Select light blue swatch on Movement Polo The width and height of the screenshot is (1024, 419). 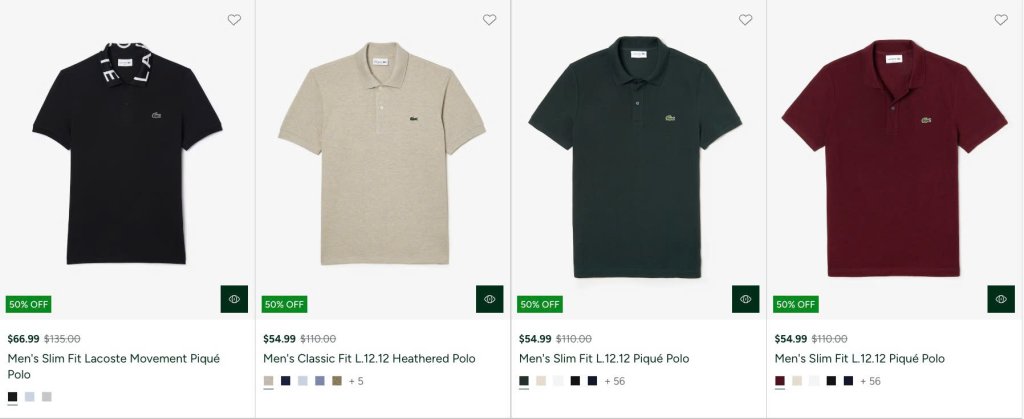[30, 397]
